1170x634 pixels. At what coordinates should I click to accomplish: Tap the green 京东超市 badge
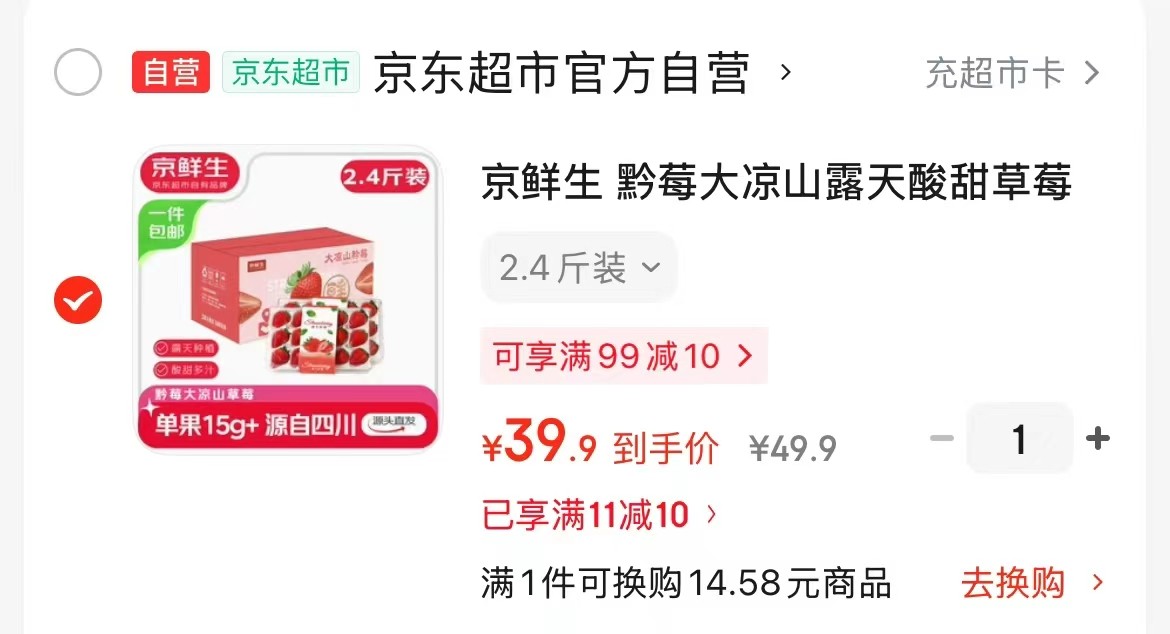pyautogui.click(x=291, y=72)
